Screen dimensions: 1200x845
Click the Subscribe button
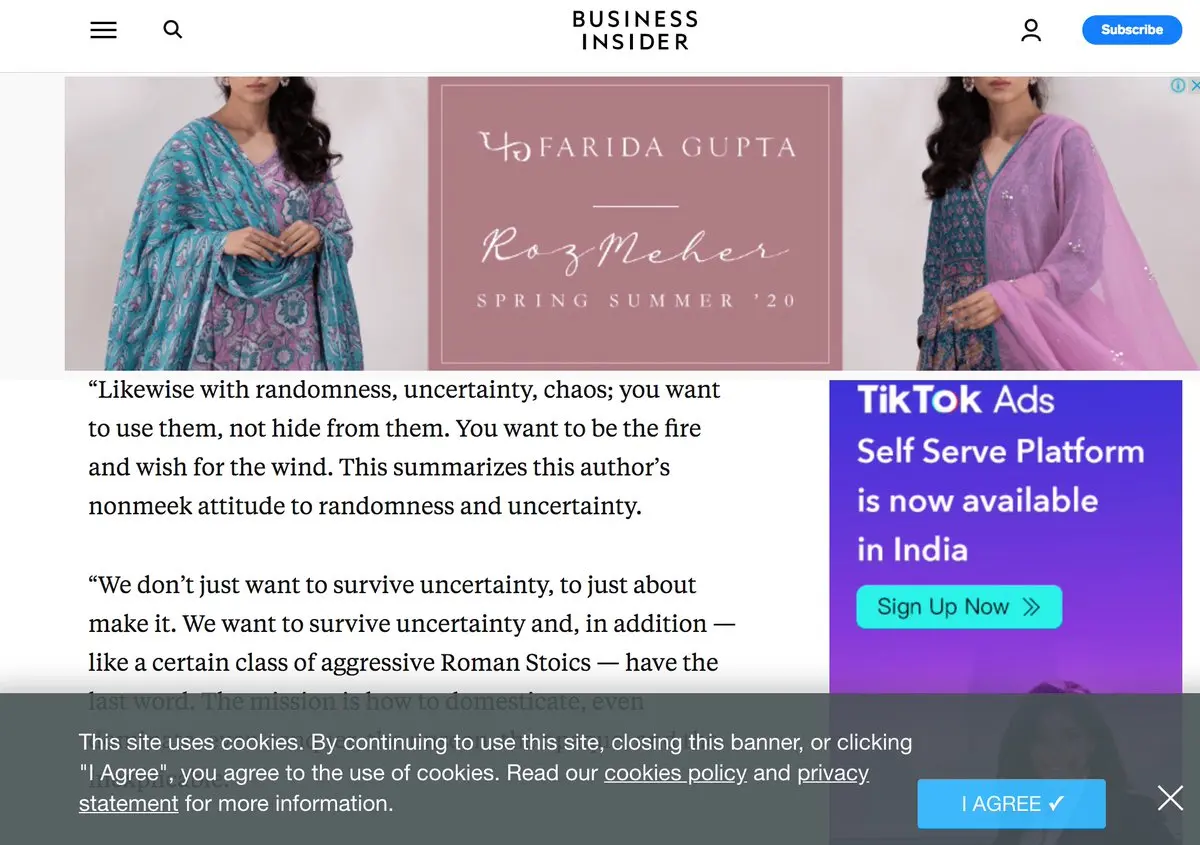tap(1132, 30)
